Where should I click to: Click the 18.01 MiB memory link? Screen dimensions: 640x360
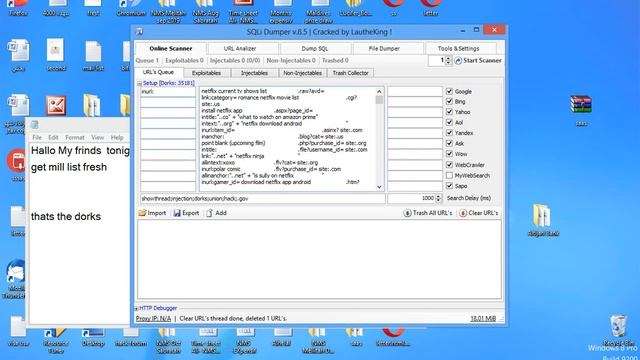[483, 318]
